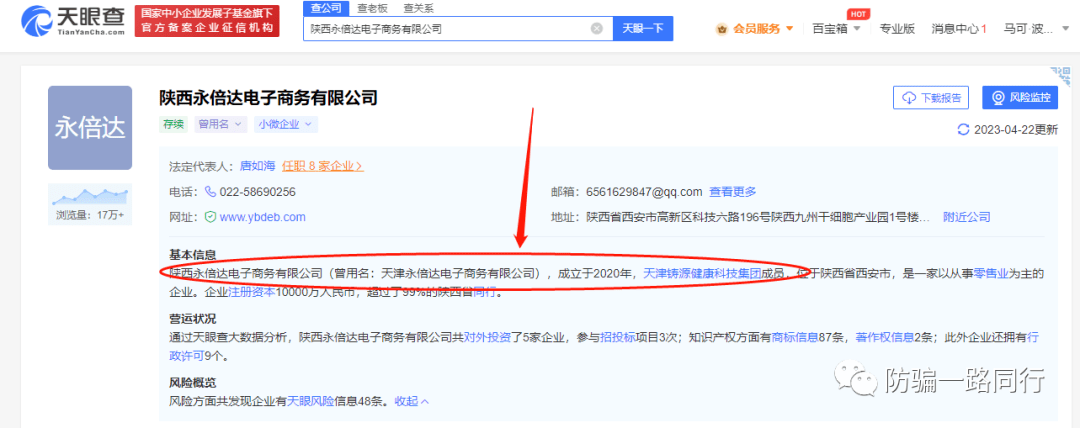
Task: Click the phone icon beside 022-58690256
Action: click(x=210, y=192)
